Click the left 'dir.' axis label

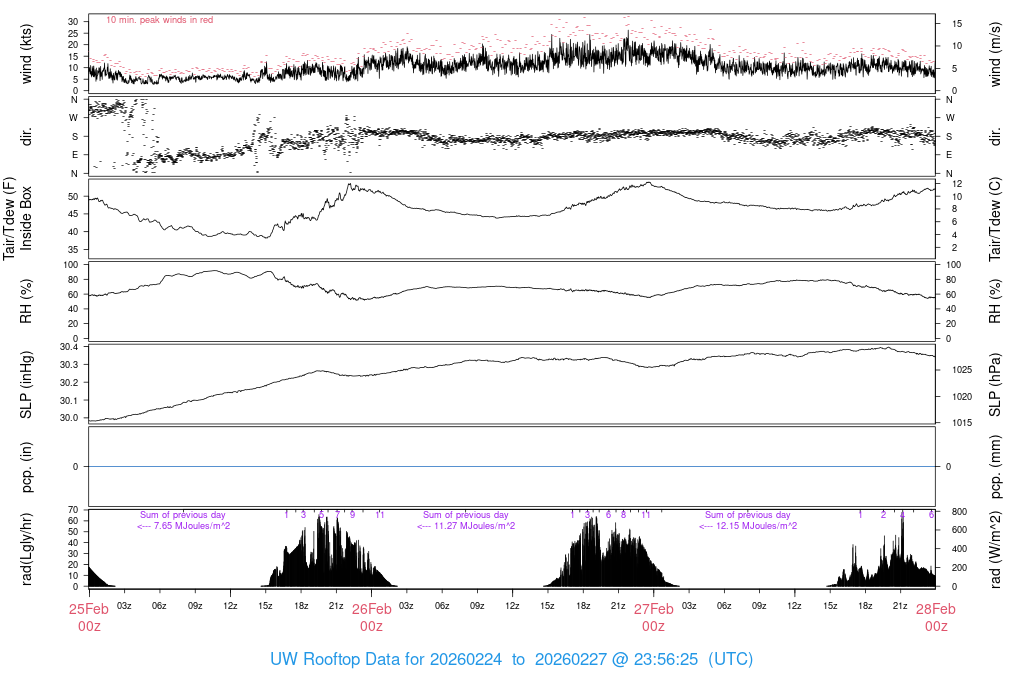(26, 136)
